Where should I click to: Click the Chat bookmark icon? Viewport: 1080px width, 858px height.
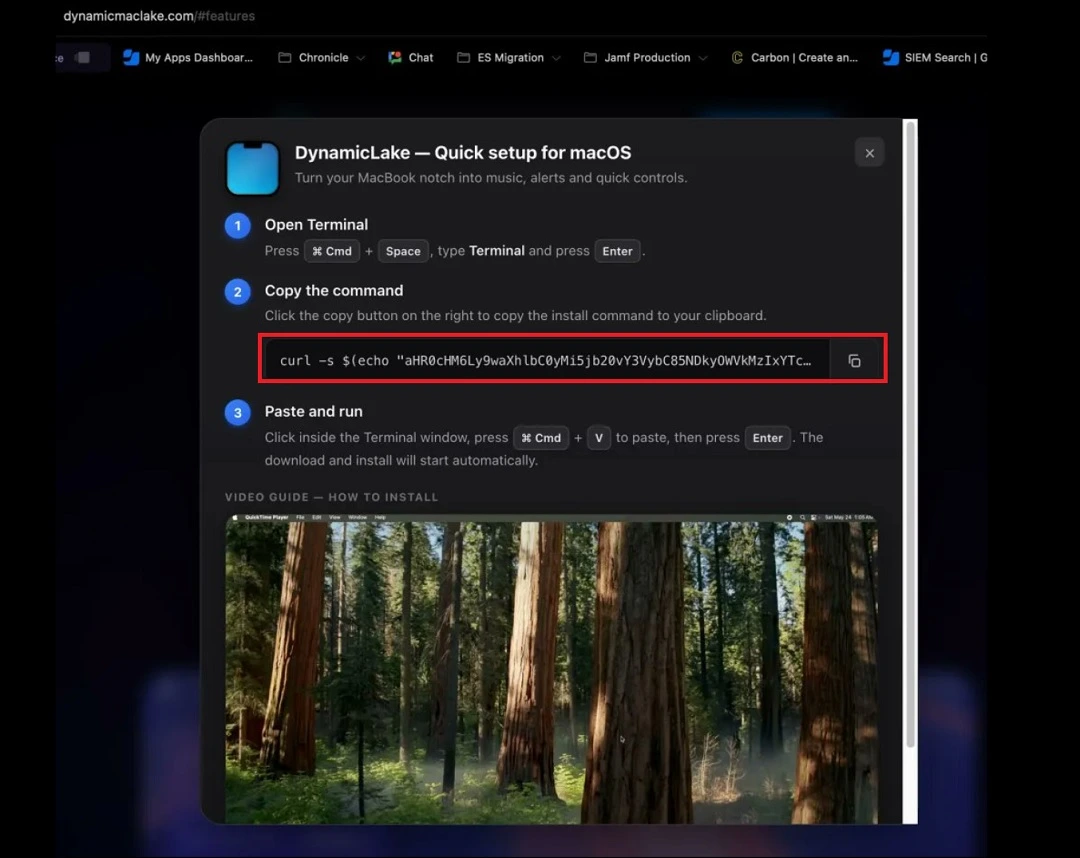(395, 58)
